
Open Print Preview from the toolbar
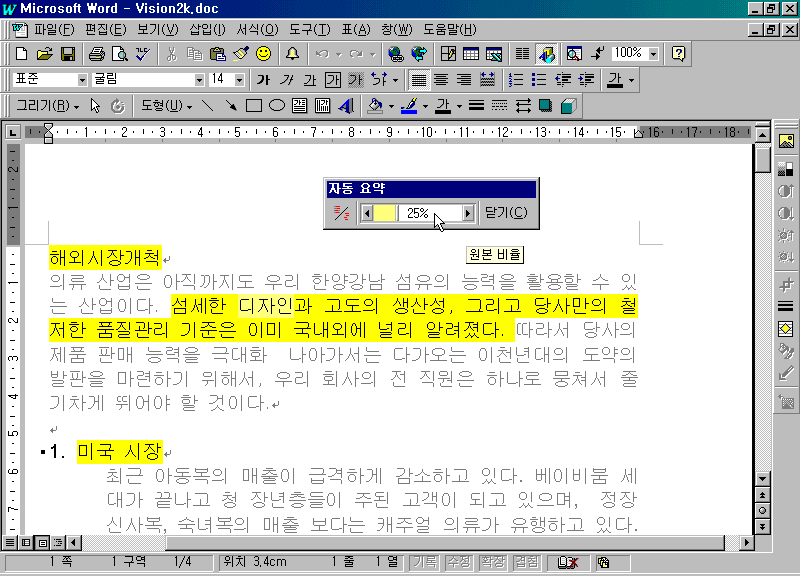pos(120,53)
